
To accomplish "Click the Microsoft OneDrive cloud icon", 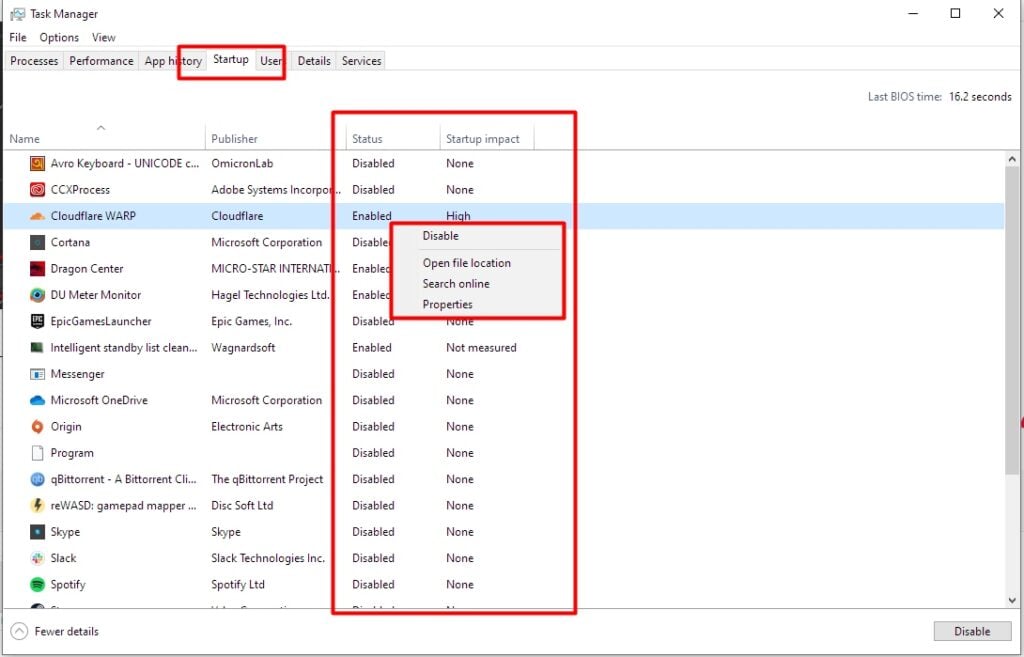I will (38, 400).
